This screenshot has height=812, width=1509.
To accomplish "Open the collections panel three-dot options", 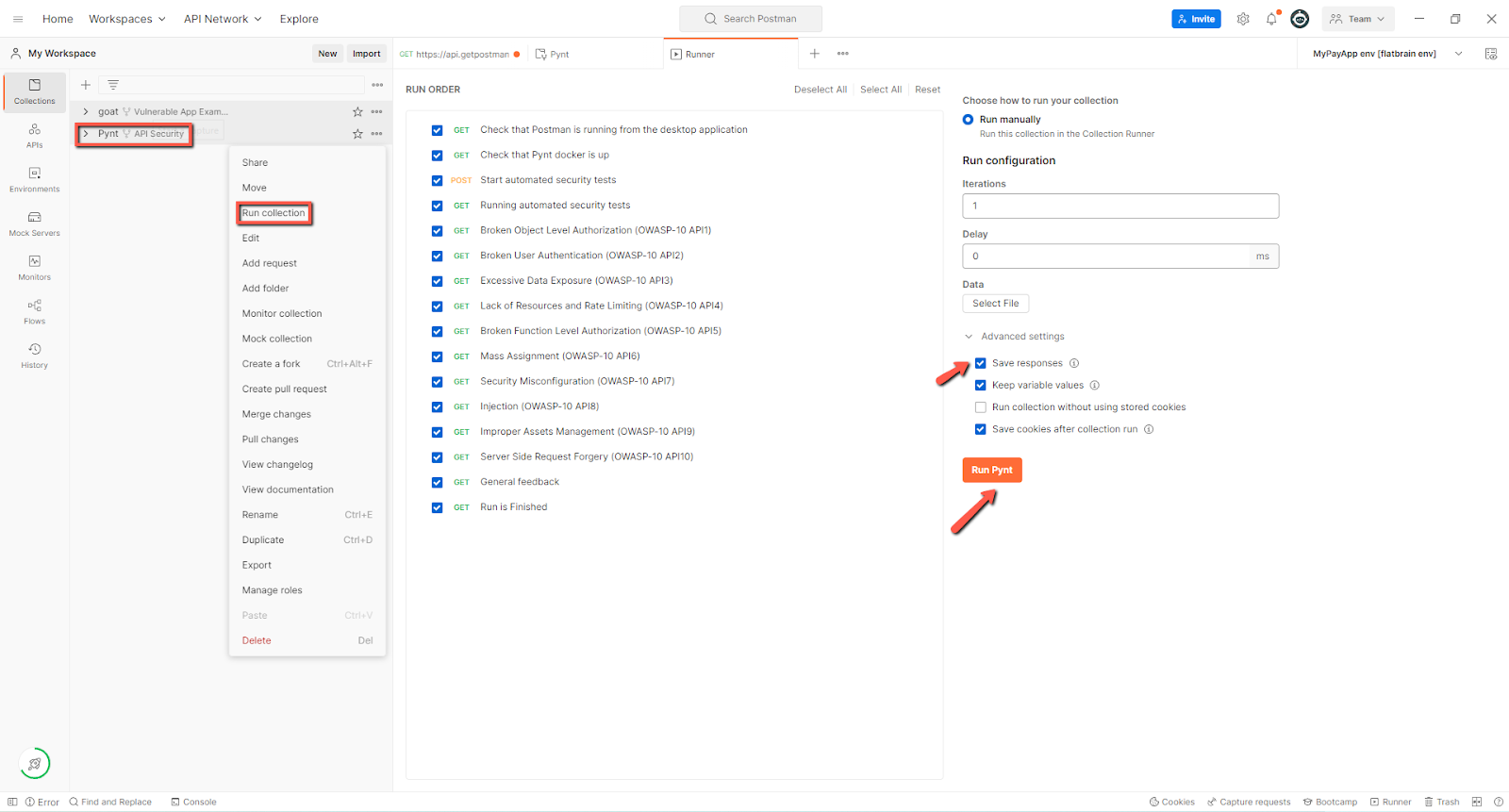I will [377, 85].
